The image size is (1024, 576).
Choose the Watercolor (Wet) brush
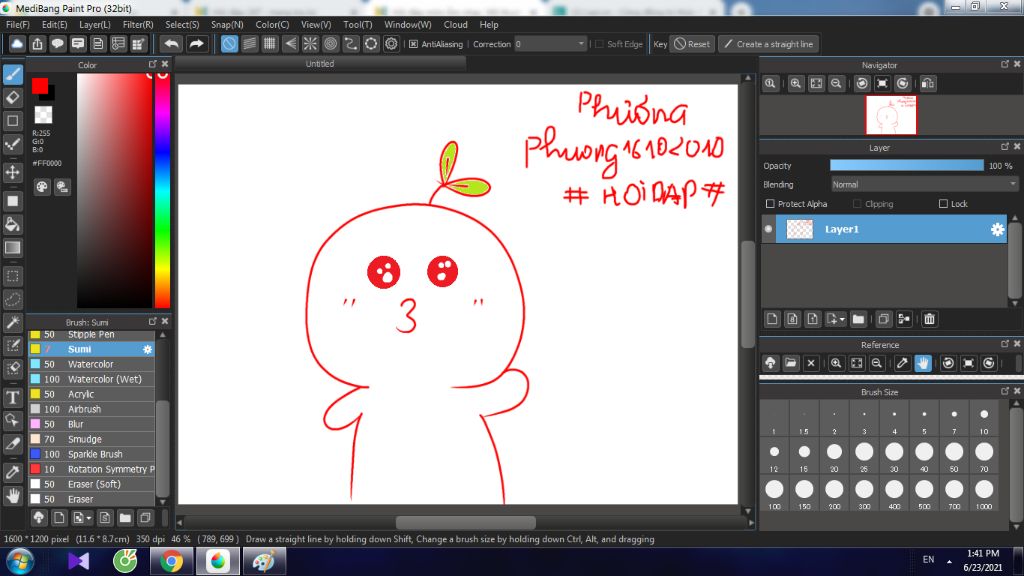coord(91,379)
